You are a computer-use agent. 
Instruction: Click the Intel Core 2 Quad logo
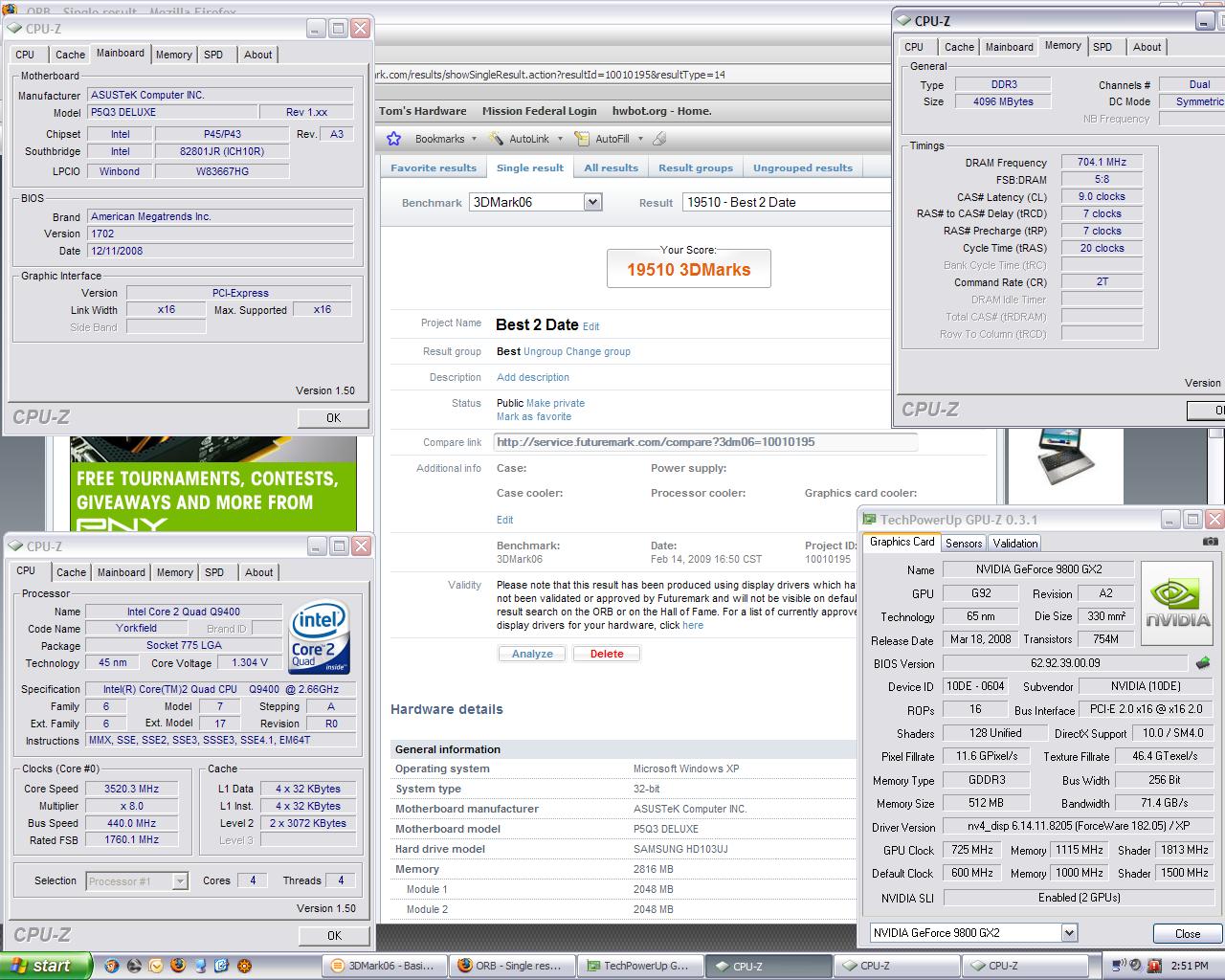click(319, 637)
